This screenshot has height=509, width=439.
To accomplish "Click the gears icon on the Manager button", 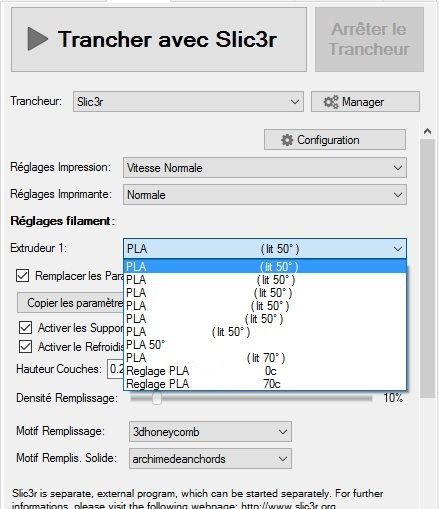I will pyautogui.click(x=331, y=102).
